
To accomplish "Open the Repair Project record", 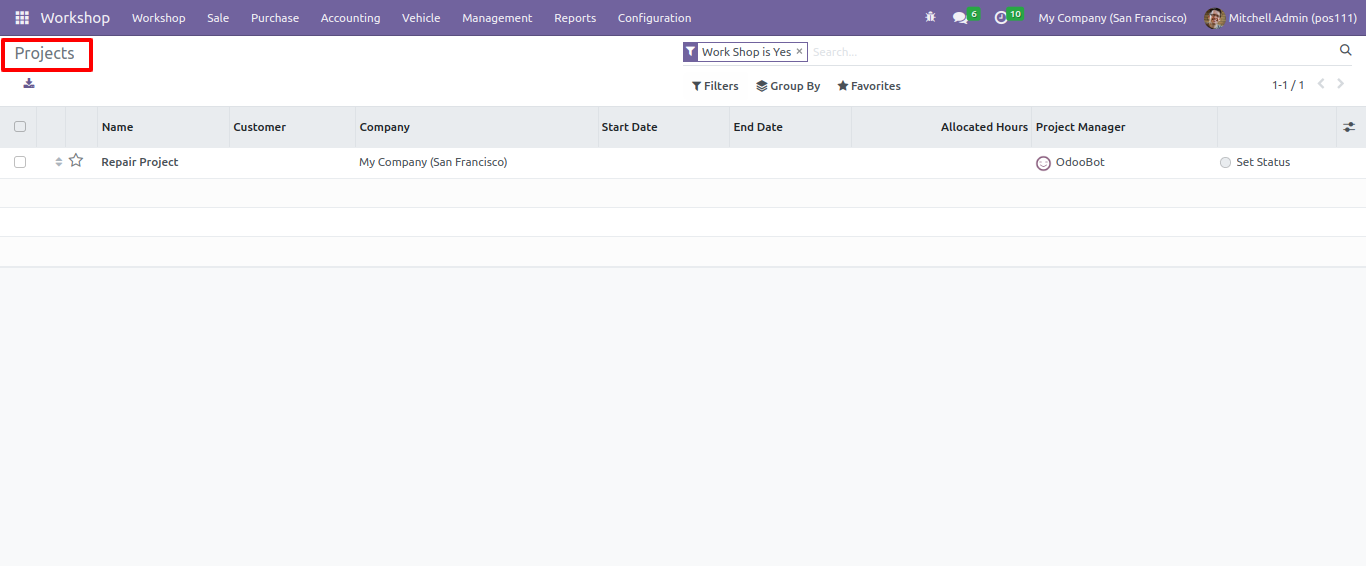I will pos(140,162).
